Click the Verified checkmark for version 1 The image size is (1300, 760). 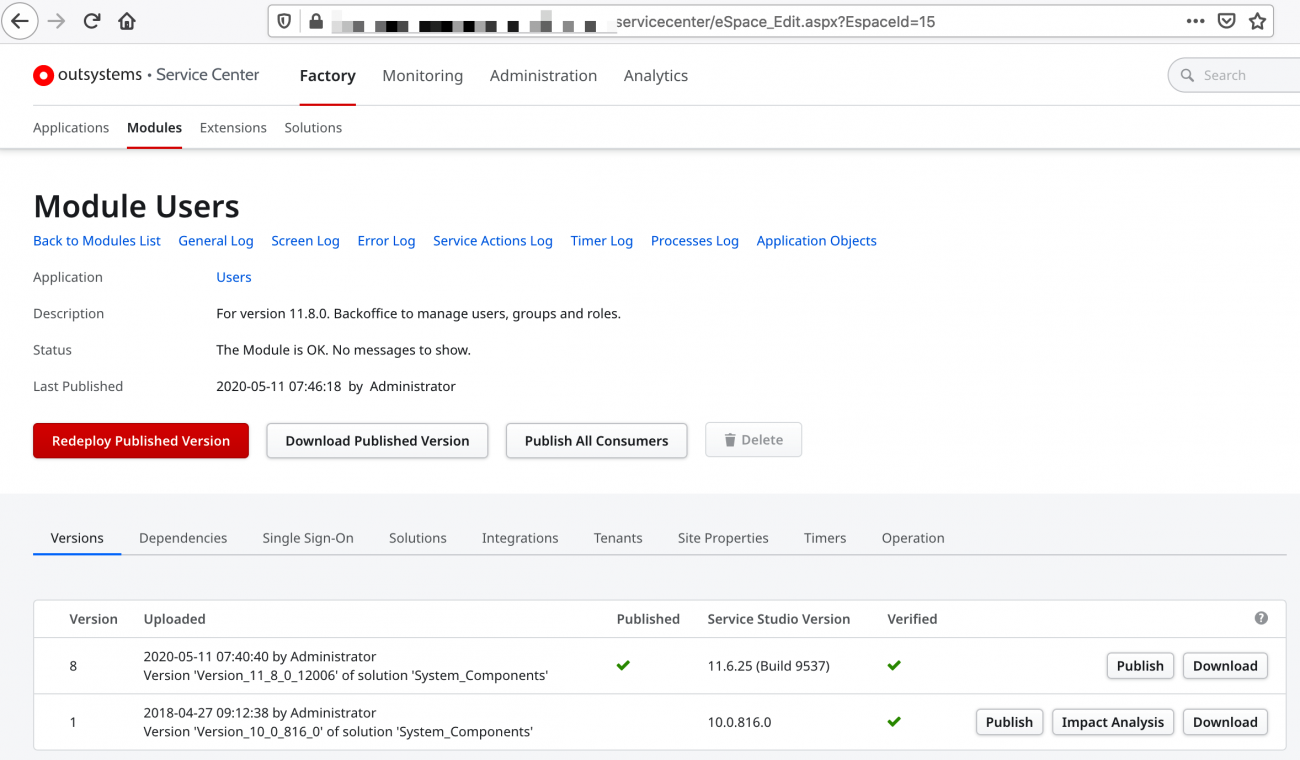(894, 721)
